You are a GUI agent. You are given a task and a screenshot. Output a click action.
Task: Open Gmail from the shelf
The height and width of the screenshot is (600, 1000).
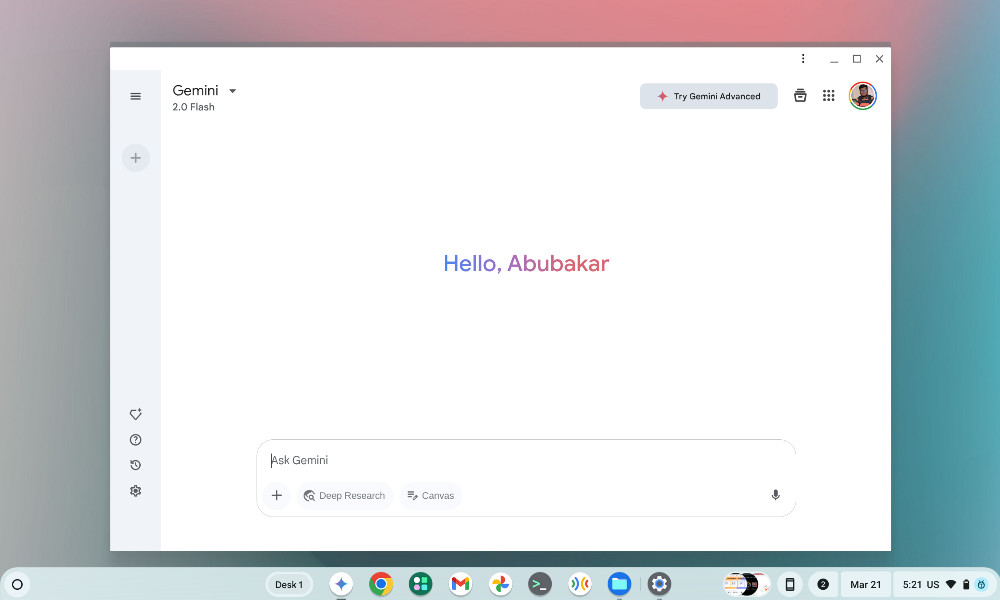point(460,584)
